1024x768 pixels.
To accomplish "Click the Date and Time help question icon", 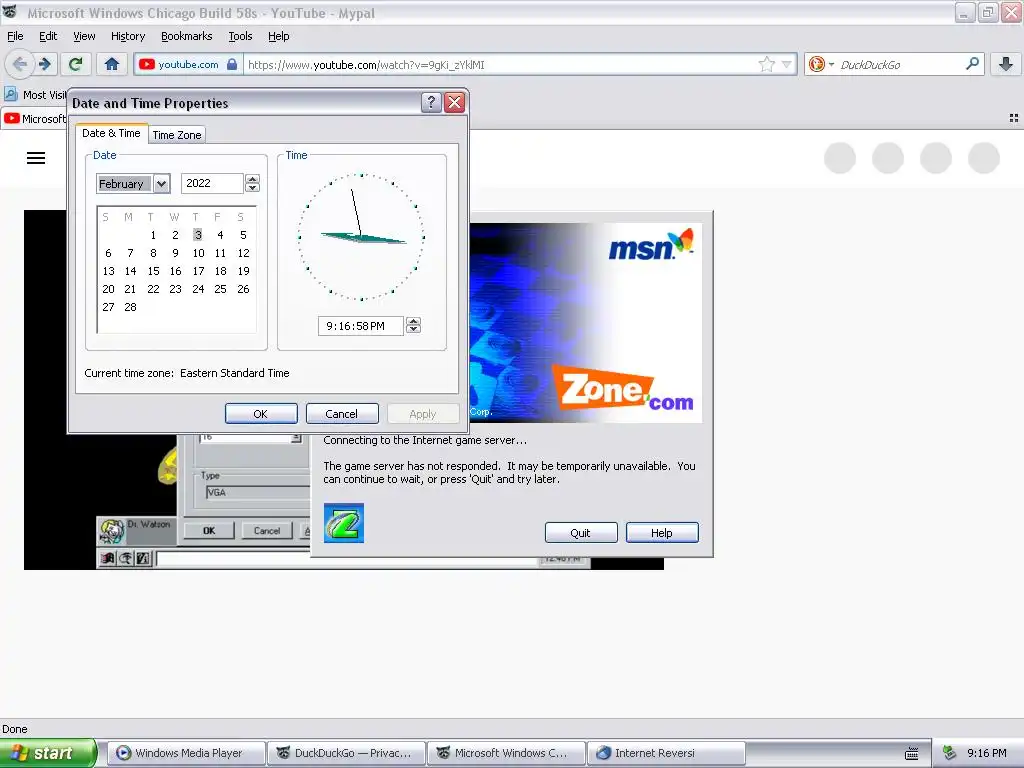I will pos(431,103).
